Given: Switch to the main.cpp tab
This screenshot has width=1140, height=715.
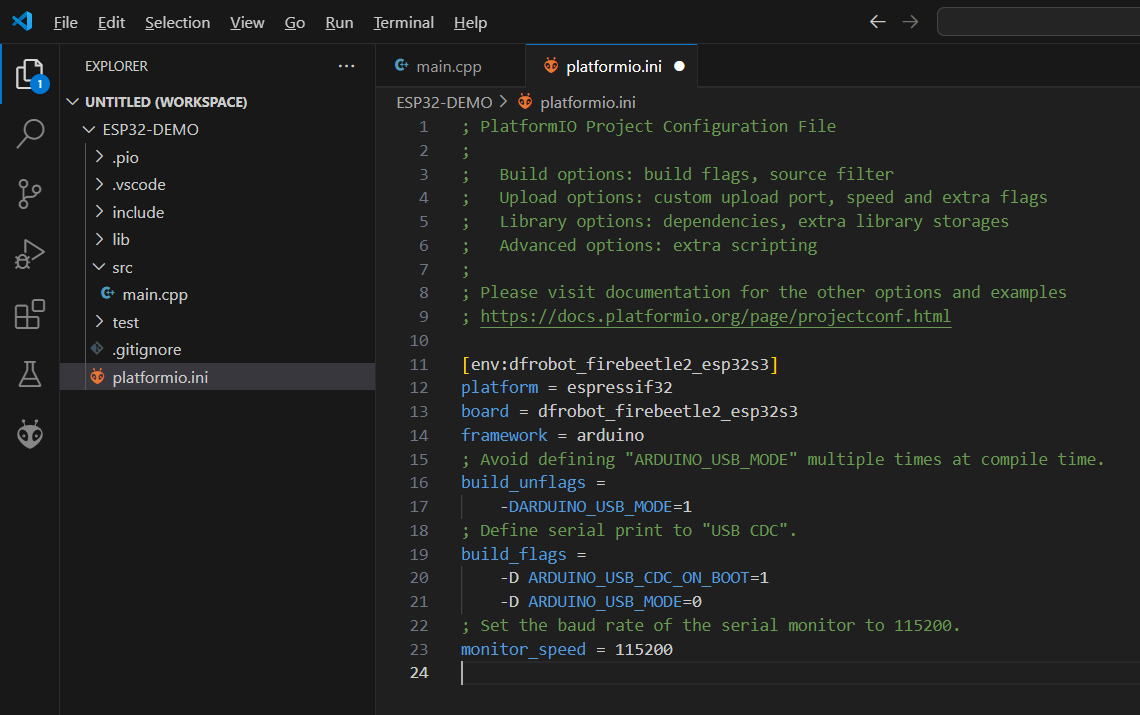Looking at the screenshot, I should click(448, 66).
